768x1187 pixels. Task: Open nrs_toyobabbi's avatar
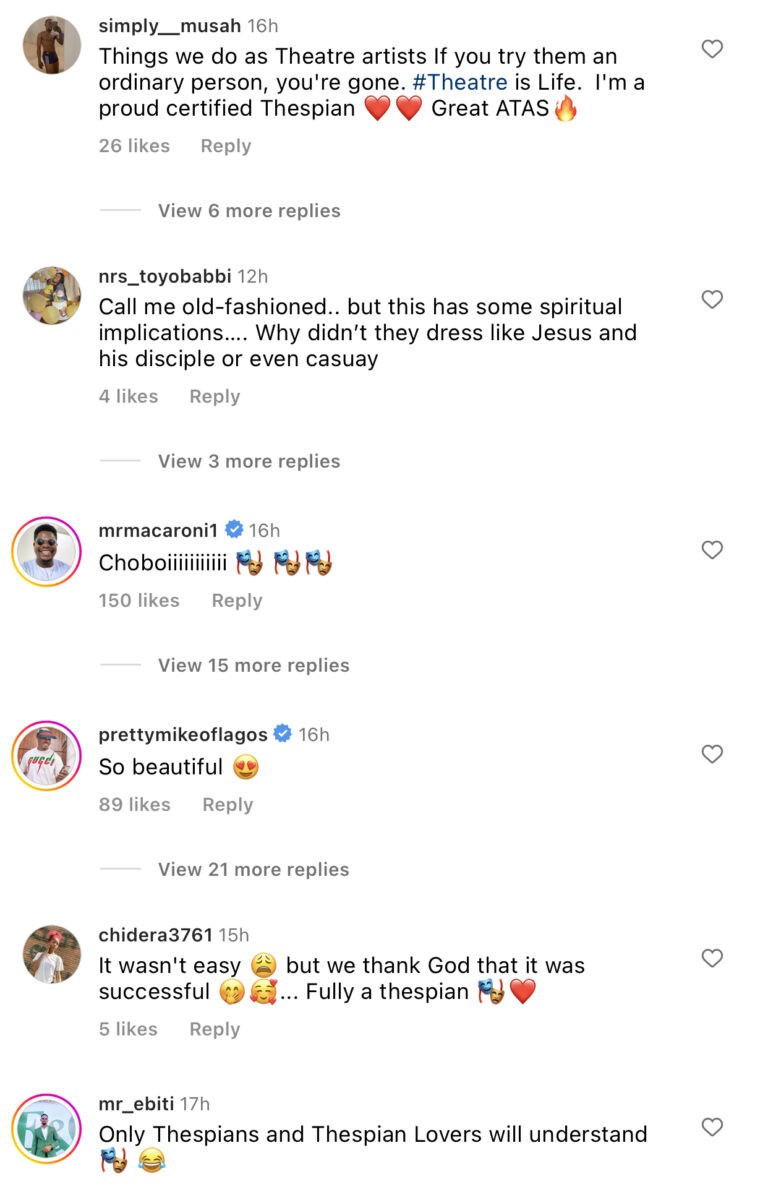click(52, 296)
